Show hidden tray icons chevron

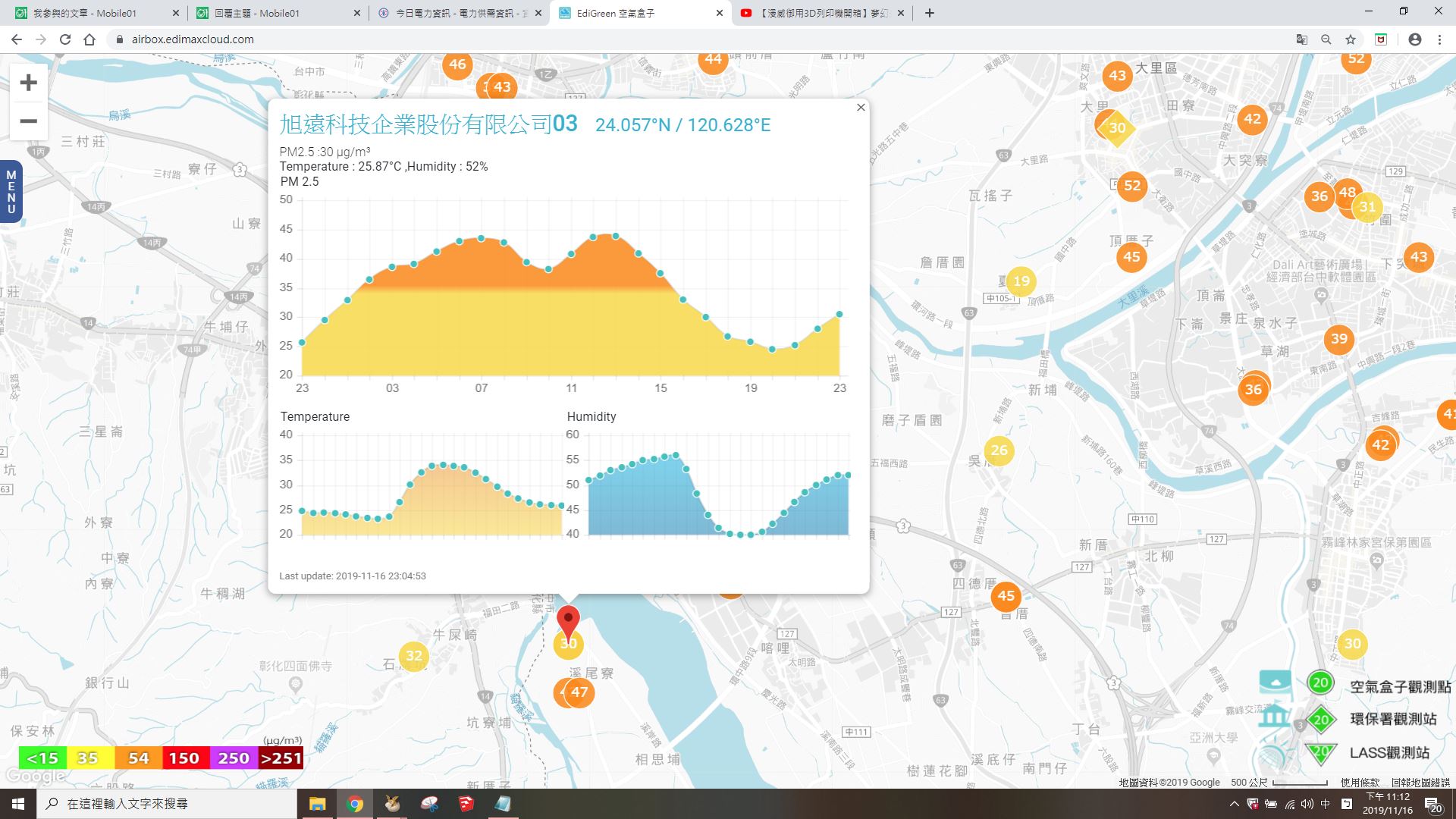coord(1234,804)
